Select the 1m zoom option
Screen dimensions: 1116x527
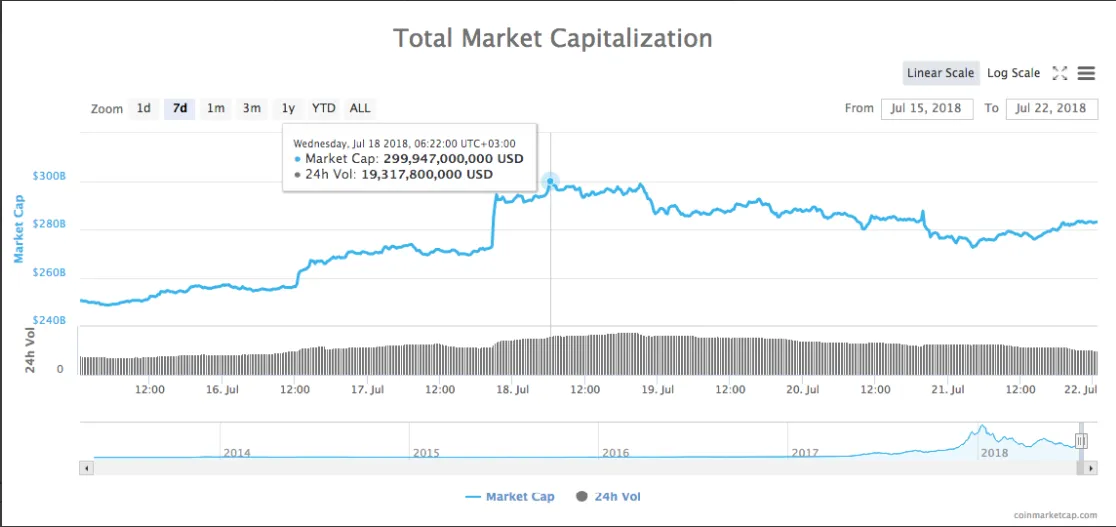click(x=216, y=109)
